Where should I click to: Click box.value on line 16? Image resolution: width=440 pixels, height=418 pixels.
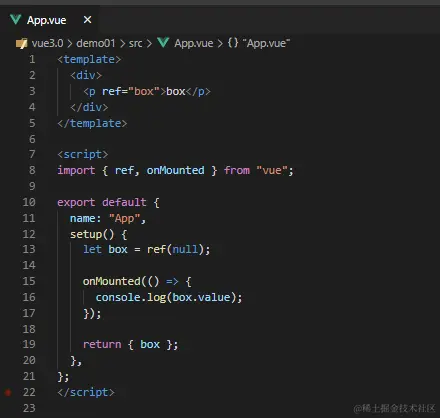201,297
